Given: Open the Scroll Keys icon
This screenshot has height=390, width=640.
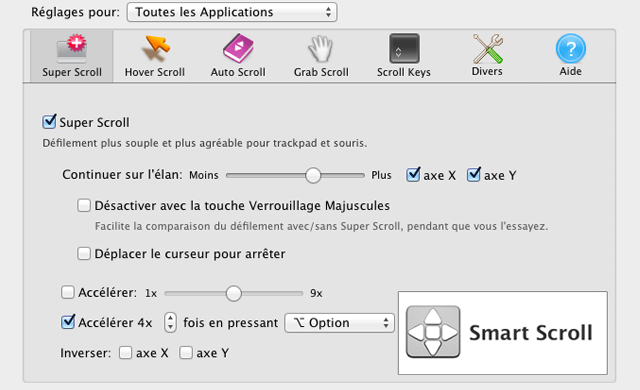Looking at the screenshot, I should point(404,49).
